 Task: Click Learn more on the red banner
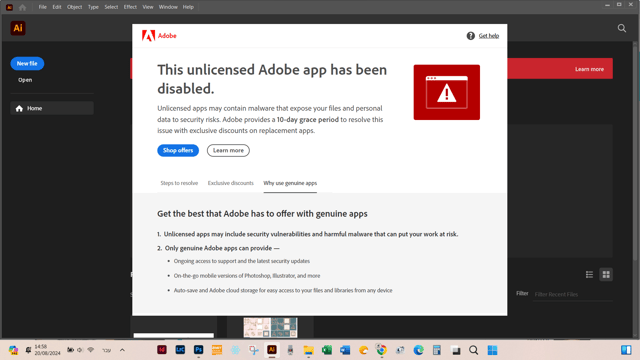pyautogui.click(x=589, y=69)
